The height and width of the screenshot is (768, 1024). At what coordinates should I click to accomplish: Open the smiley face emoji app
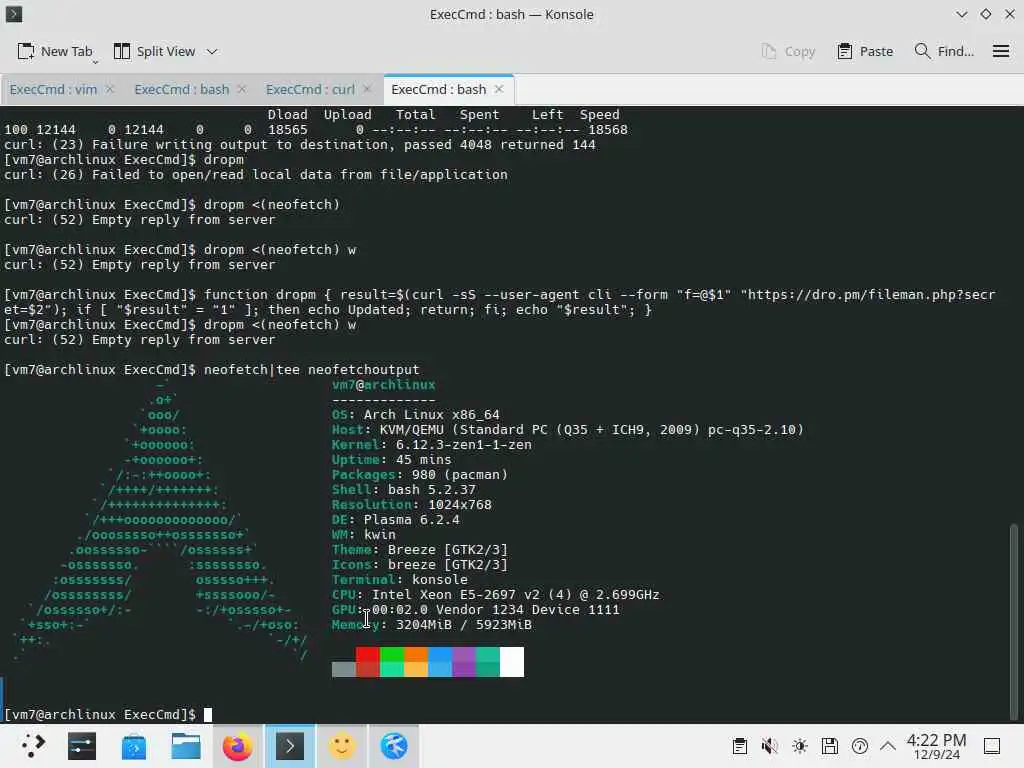tap(342, 746)
